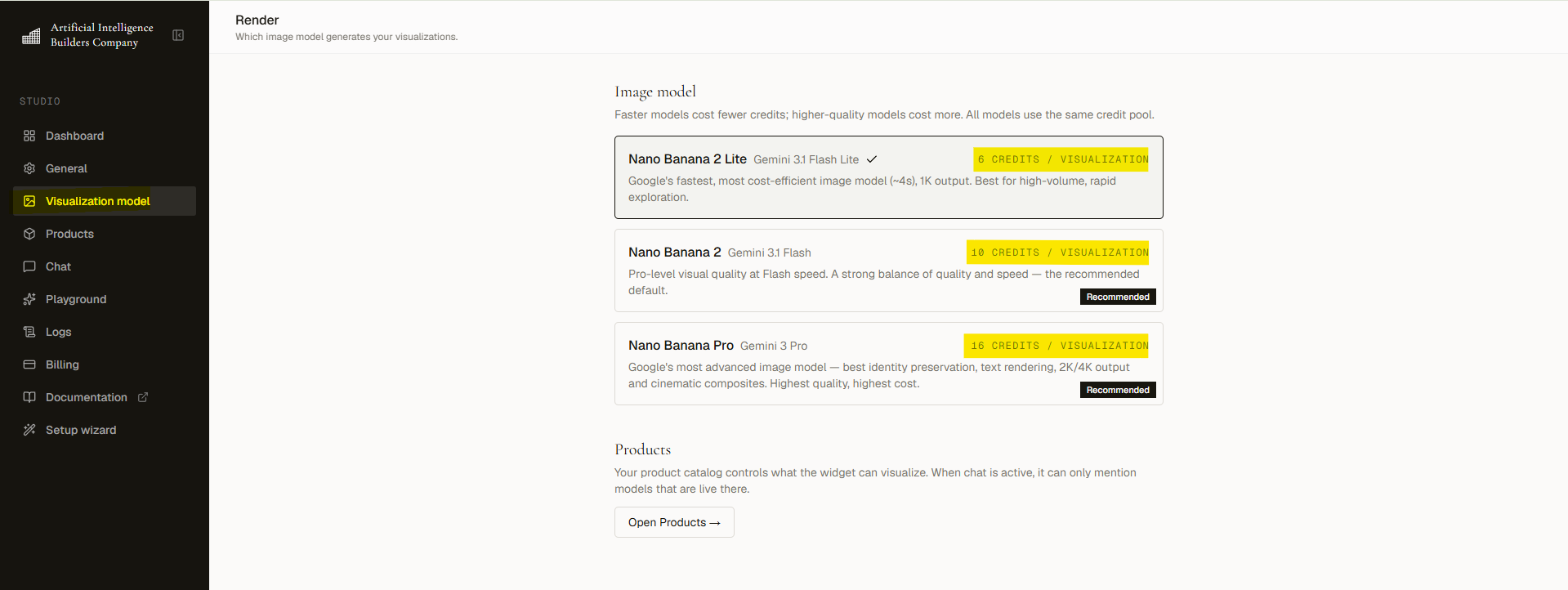Open Billing settings
The height and width of the screenshot is (590, 1568).
(x=105, y=364)
